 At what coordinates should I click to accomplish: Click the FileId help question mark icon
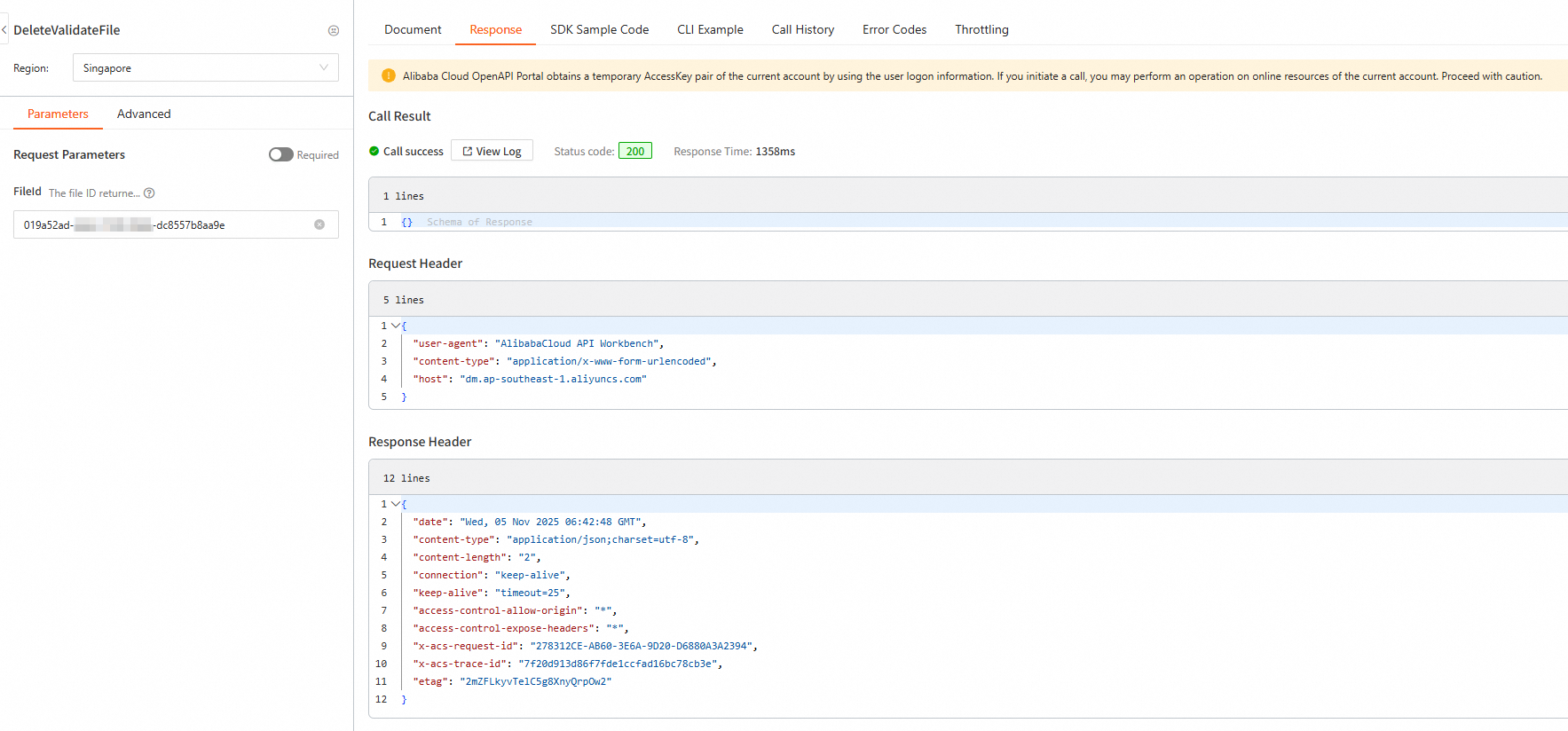point(149,193)
